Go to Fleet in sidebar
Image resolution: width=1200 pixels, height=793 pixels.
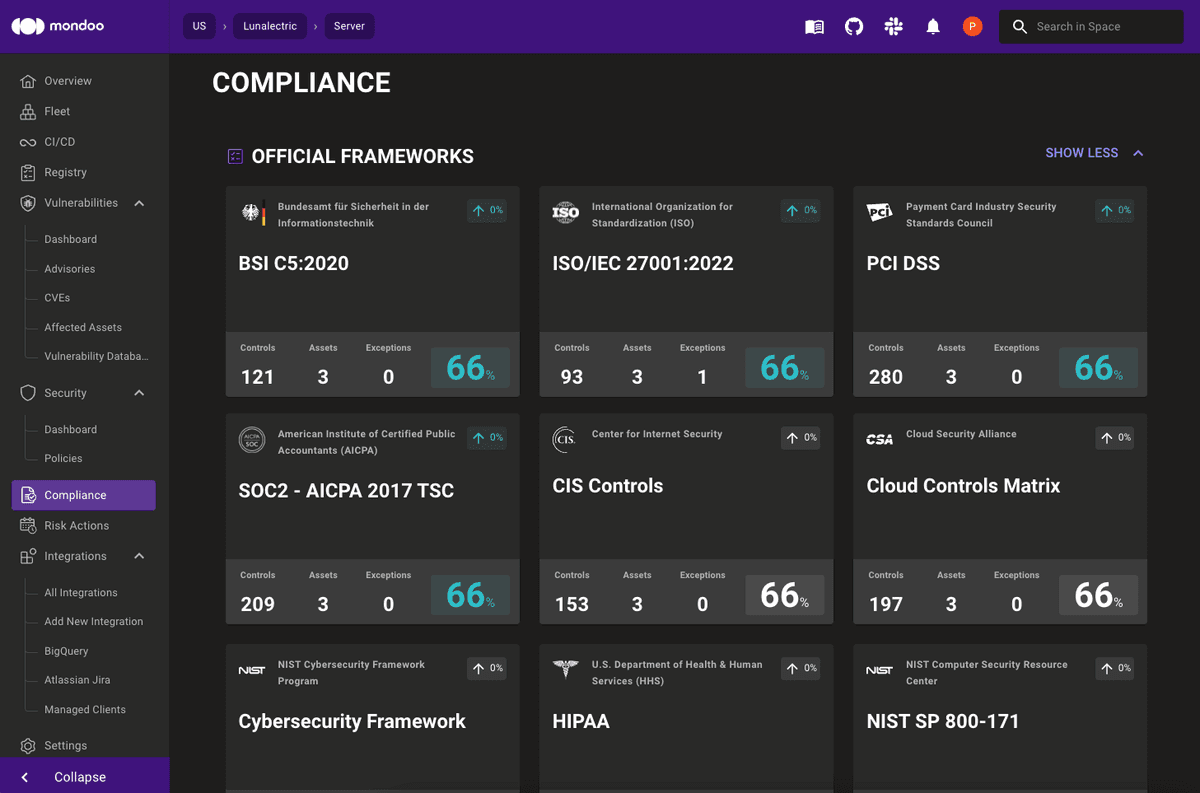[57, 111]
